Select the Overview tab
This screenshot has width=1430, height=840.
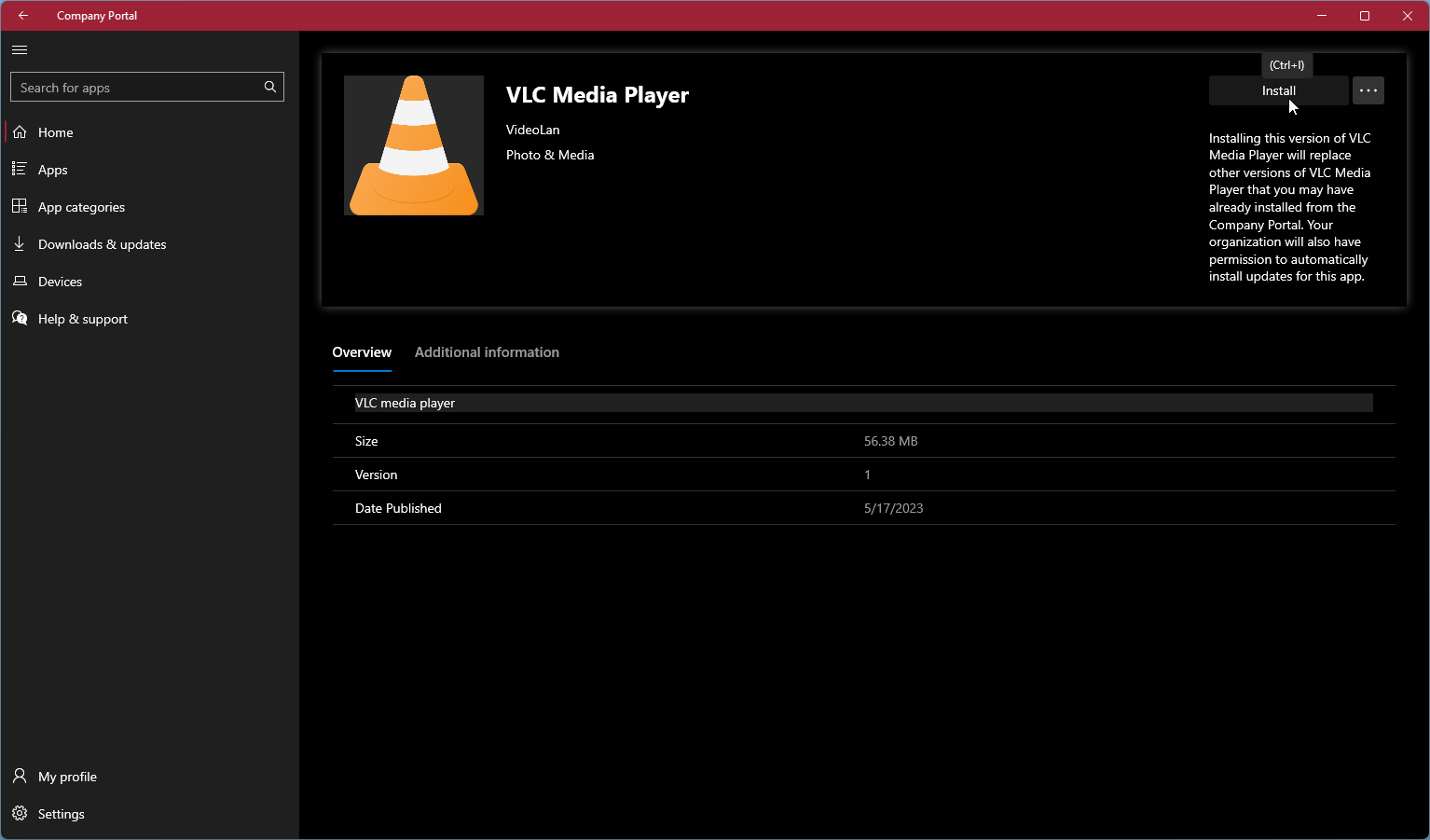click(362, 352)
